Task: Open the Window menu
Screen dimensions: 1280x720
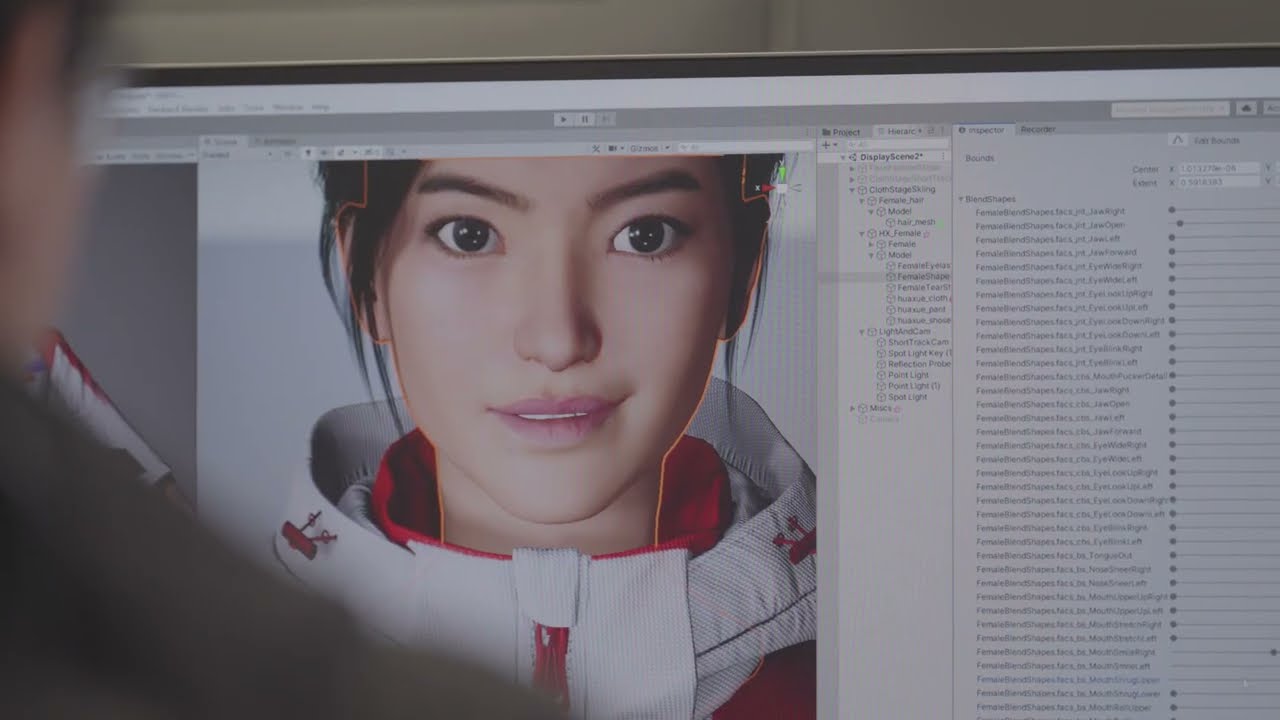Action: 288,106
